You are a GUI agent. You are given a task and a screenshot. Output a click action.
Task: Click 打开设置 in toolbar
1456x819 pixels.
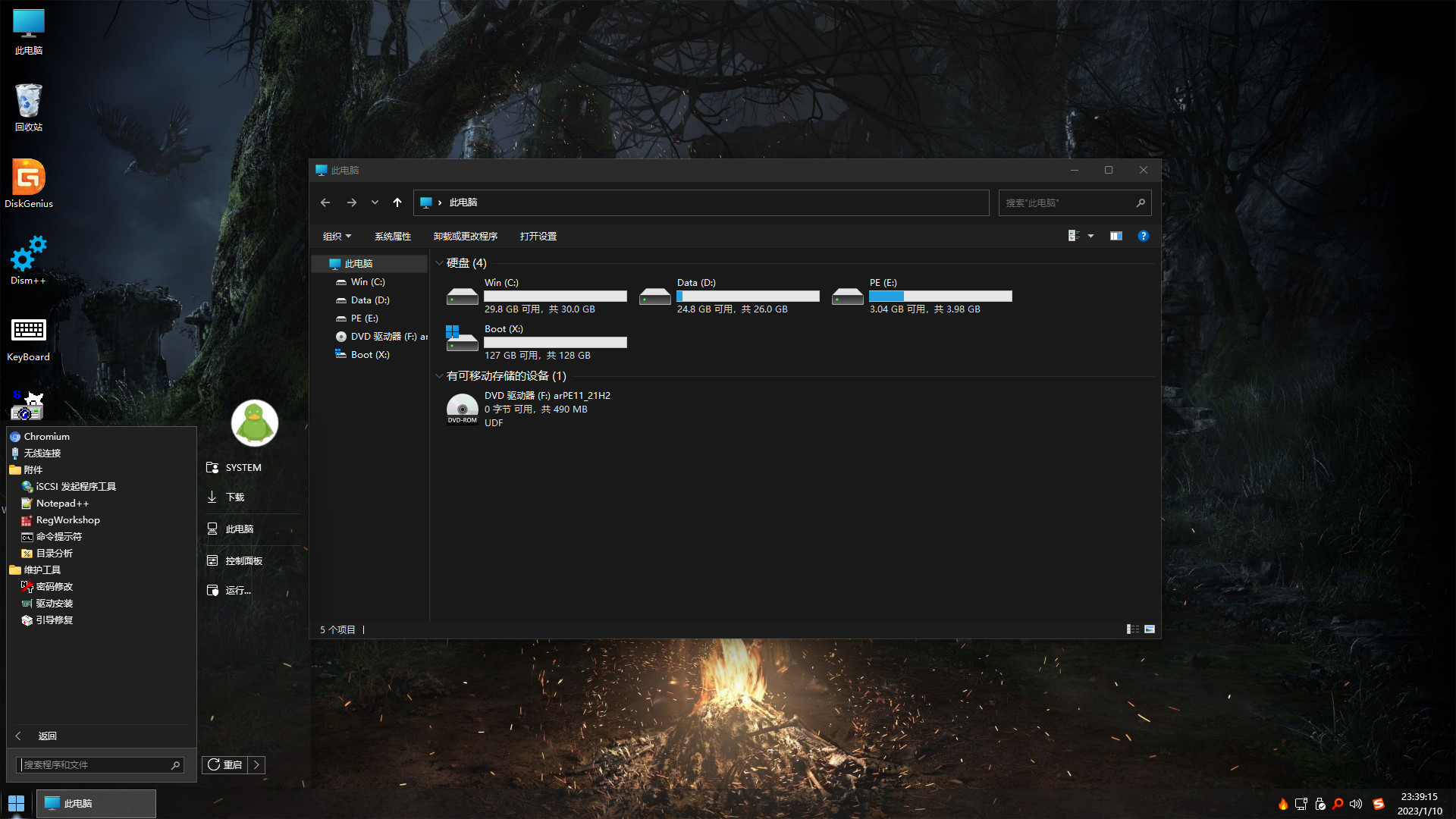pos(538,236)
